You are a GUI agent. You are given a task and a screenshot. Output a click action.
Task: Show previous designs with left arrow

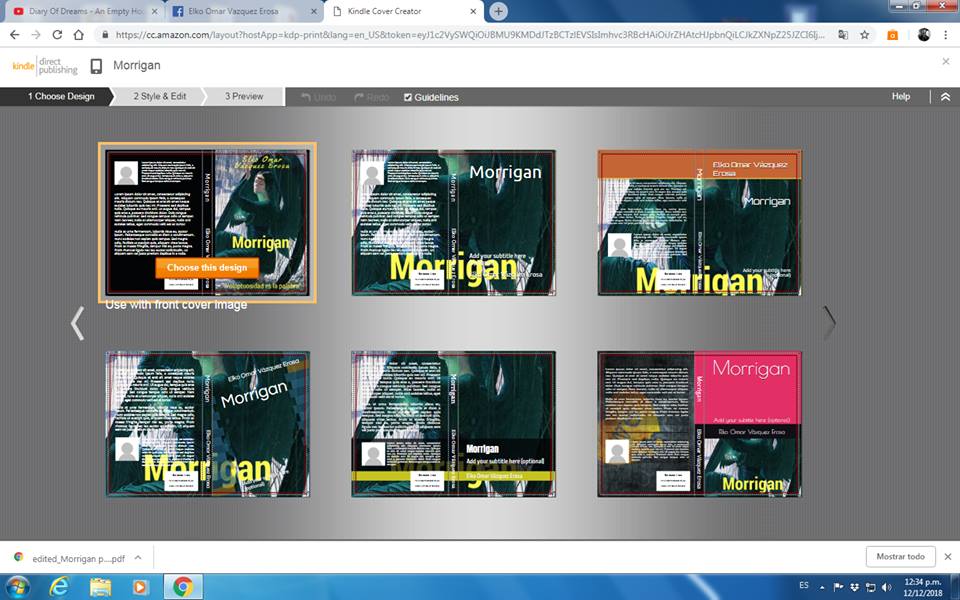77,322
